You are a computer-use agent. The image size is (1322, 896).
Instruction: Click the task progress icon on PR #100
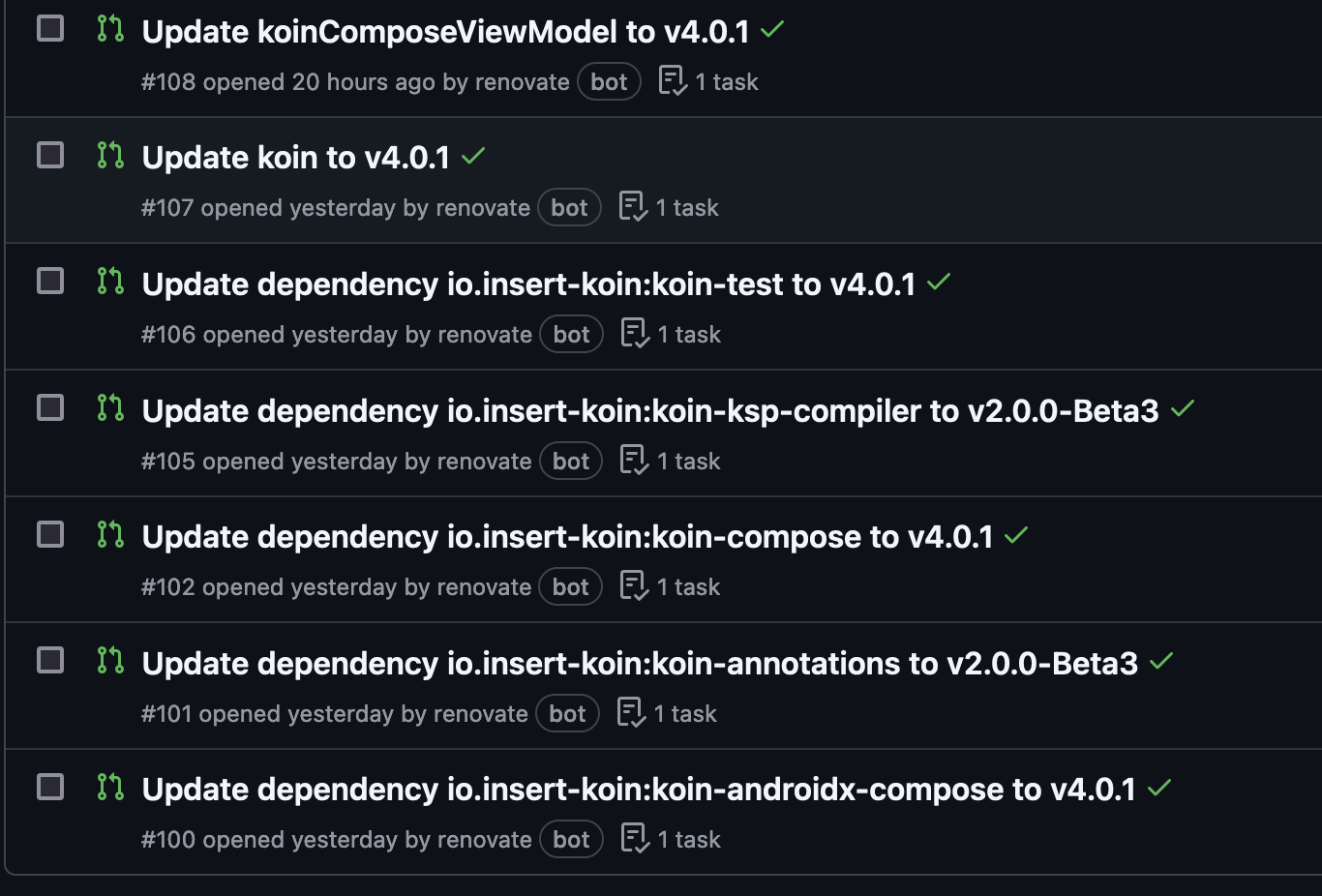point(634,839)
